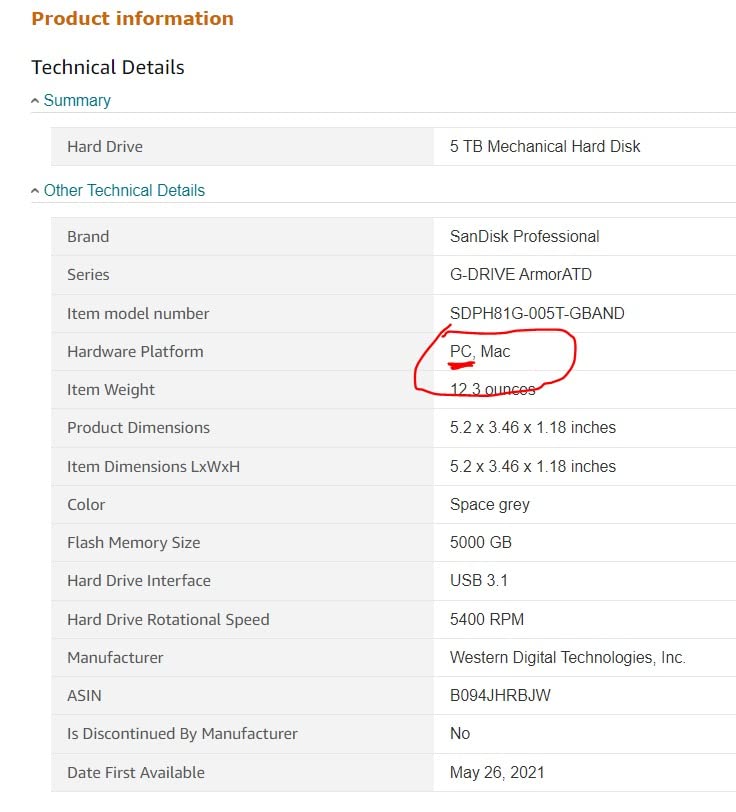Open the Summary link text
The width and height of the screenshot is (736, 812).
coord(77,100)
